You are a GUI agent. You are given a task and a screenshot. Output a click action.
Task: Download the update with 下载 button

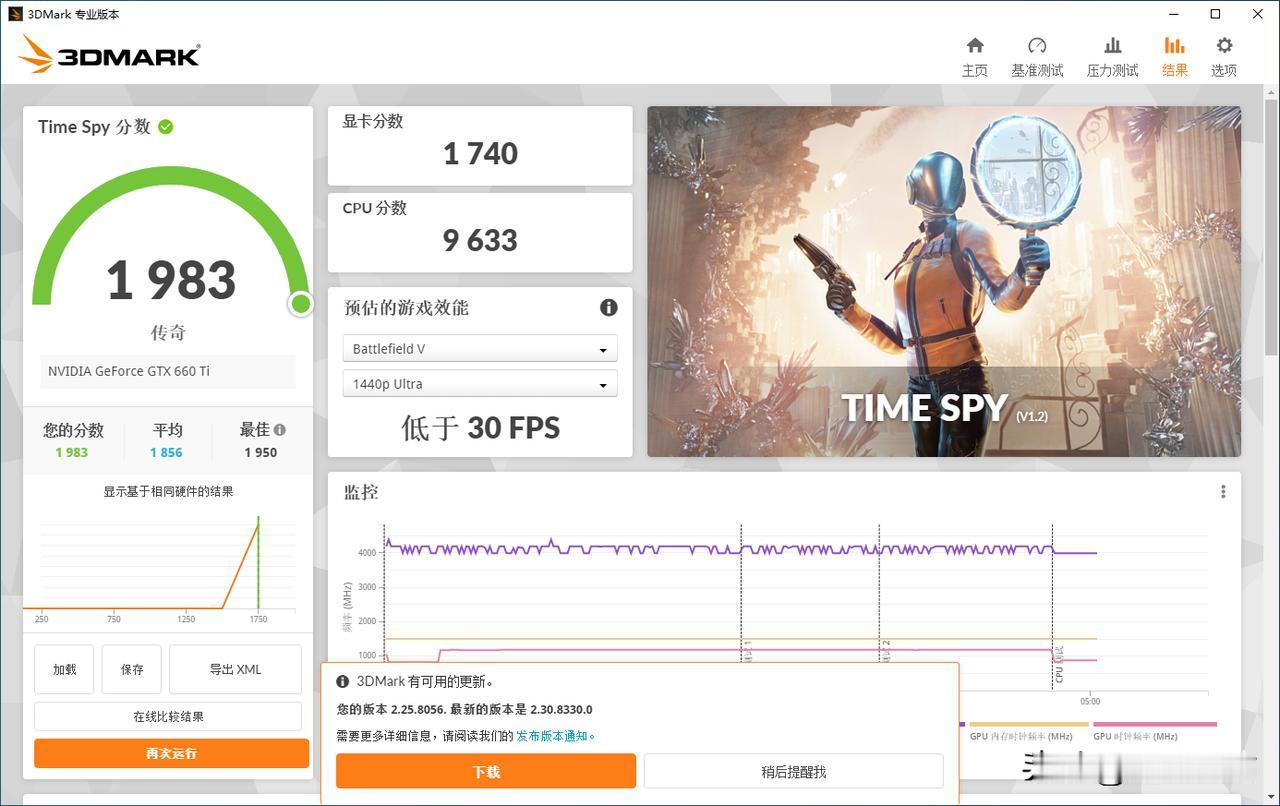point(486,771)
